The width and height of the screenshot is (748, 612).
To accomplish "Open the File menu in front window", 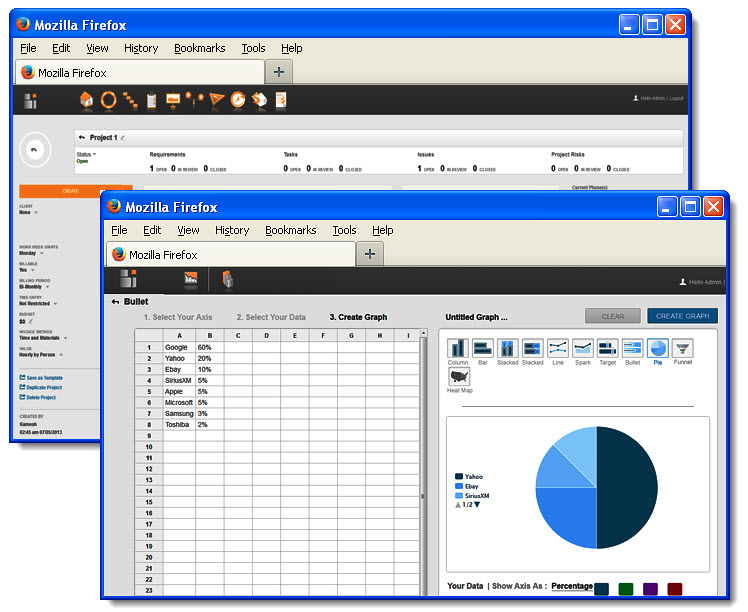I will [x=119, y=230].
